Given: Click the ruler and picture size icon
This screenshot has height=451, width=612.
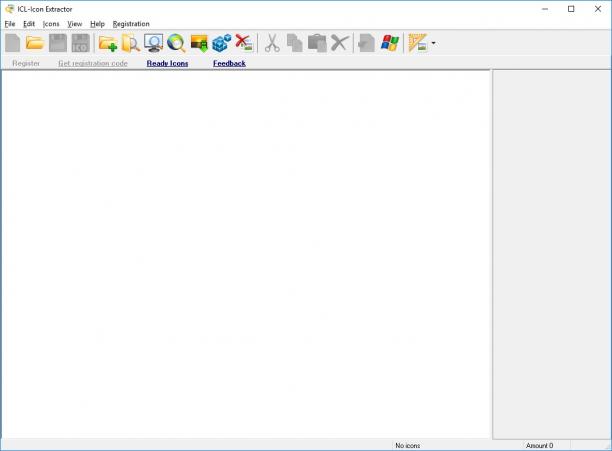Looking at the screenshot, I should [x=418, y=43].
